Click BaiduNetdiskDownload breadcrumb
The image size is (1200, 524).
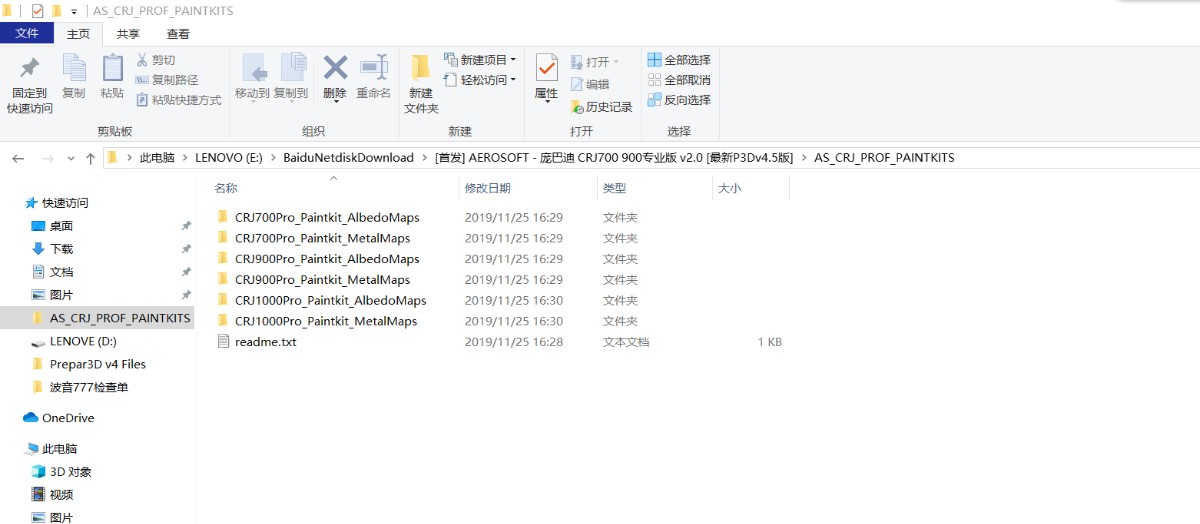[348, 158]
